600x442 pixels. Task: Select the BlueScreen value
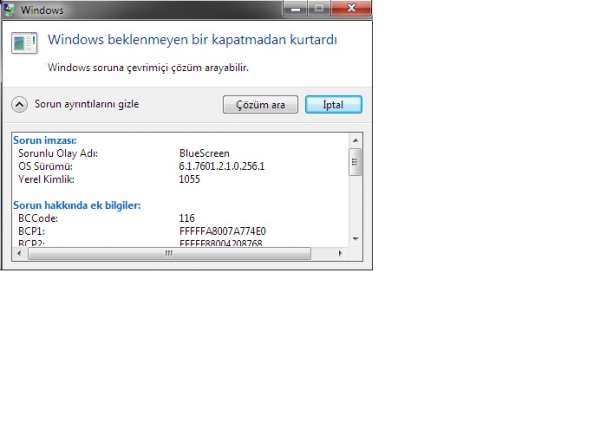204,153
